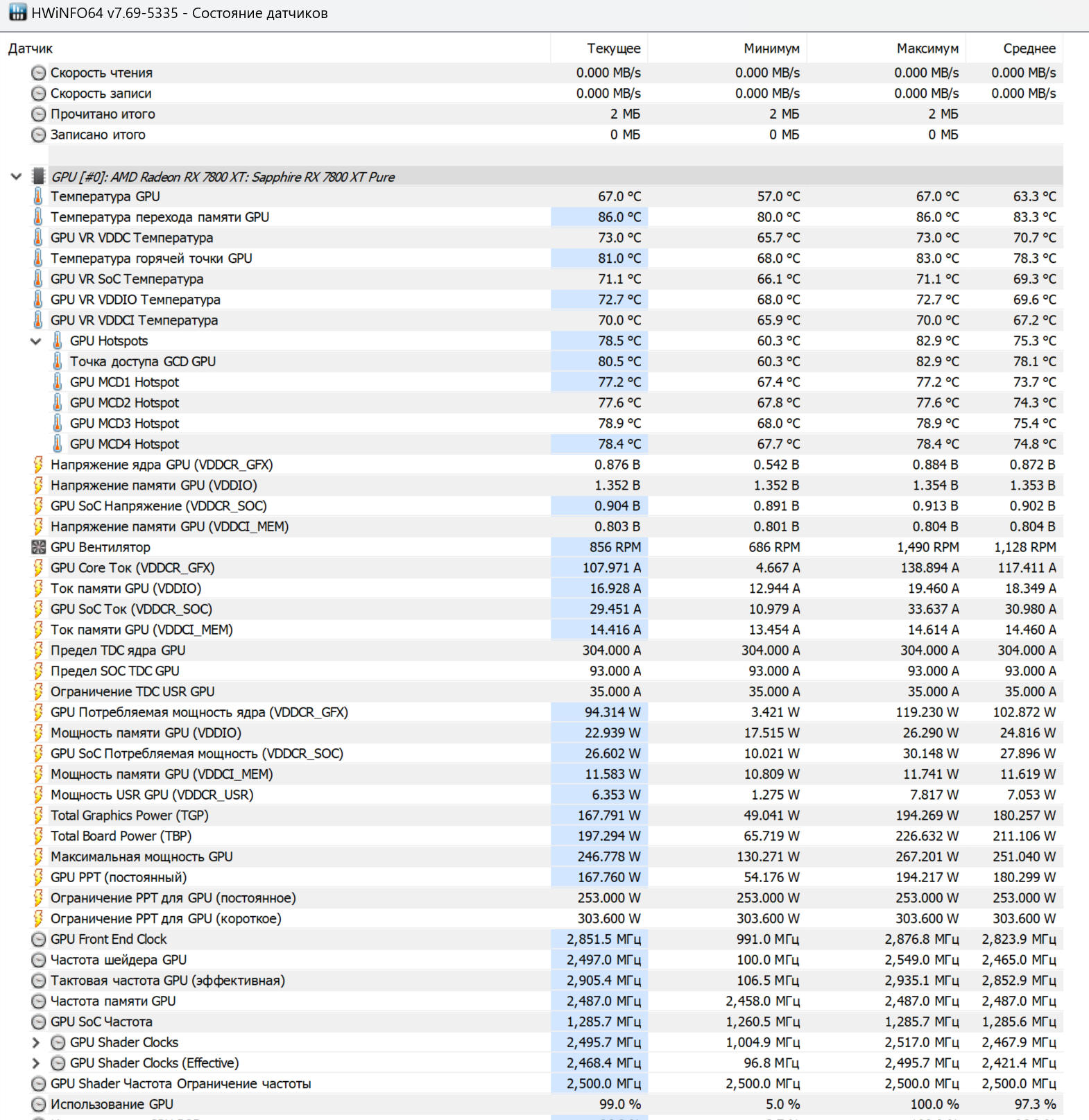Click the Ток памяти GPU (VDDIO) label
This screenshot has height=1120, width=1089.
tap(126, 589)
